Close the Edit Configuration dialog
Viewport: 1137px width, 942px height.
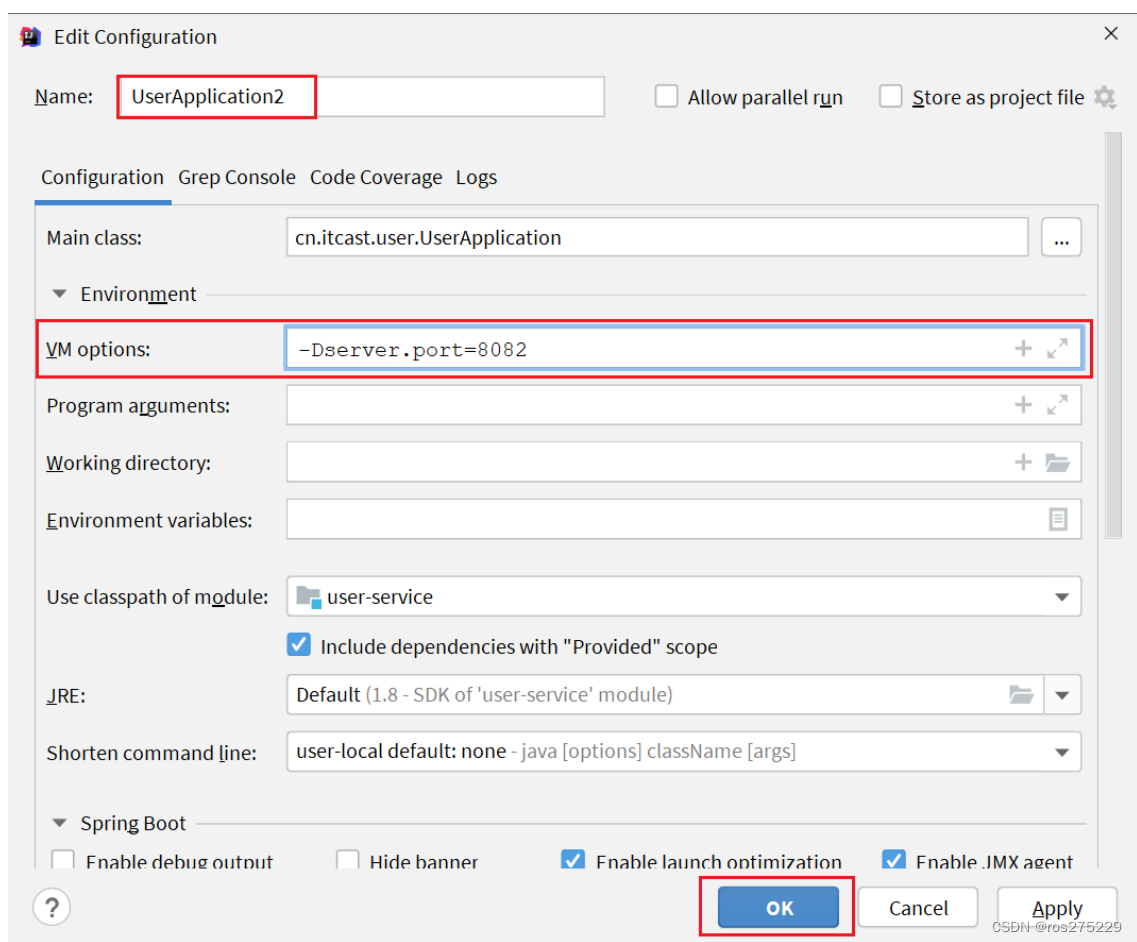[1110, 33]
